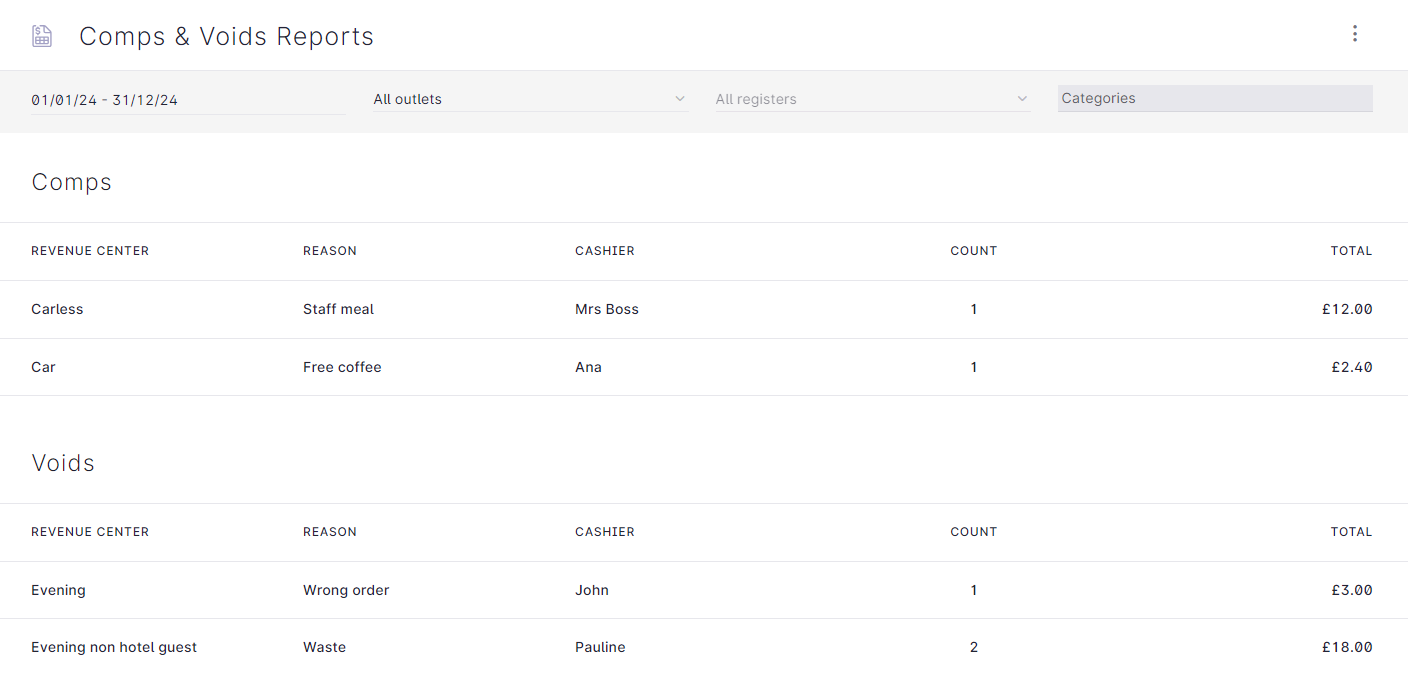Click the Categories filter field

pyautogui.click(x=1214, y=98)
